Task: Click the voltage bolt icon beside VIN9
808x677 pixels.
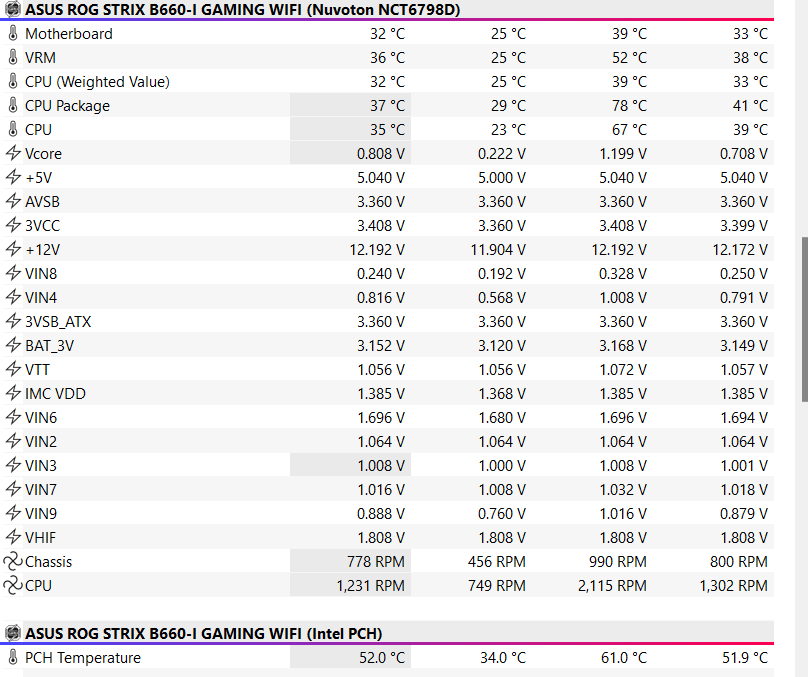Action: pyautogui.click(x=13, y=514)
